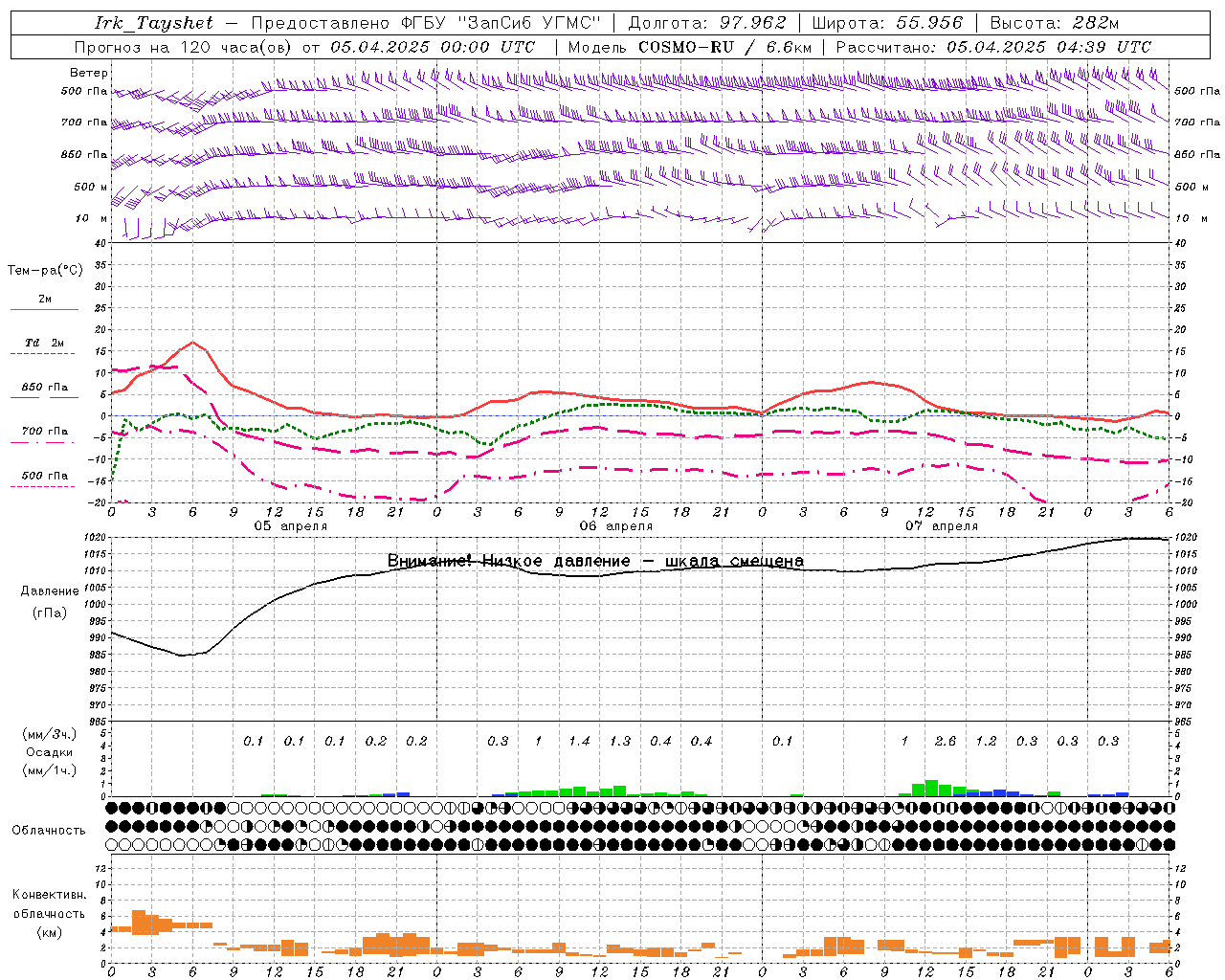Click the Конвективн. convective cloud label
This screenshot has height=980, width=1225.
point(49,895)
